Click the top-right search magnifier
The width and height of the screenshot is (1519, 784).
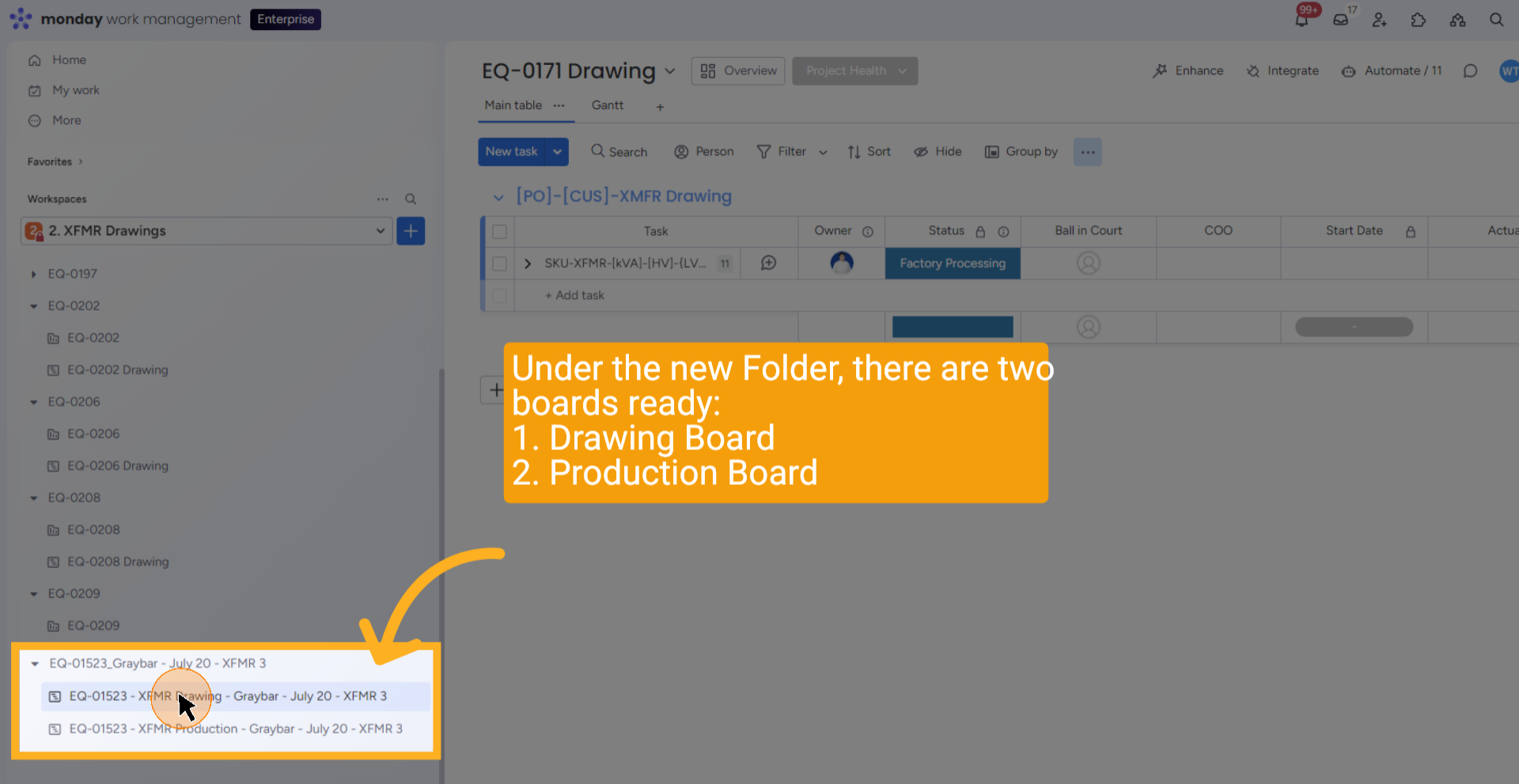coord(1496,20)
